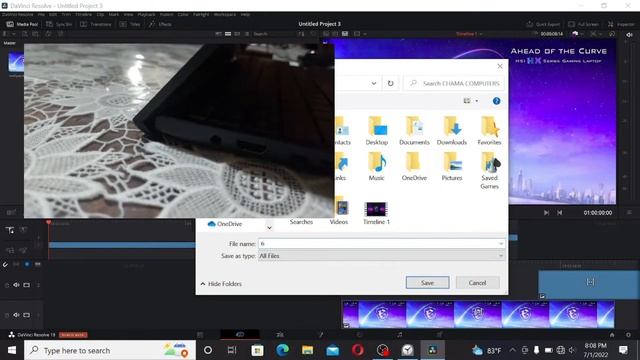The width and height of the screenshot is (640, 360).
Task: Open the Music folder
Action: click(x=377, y=167)
